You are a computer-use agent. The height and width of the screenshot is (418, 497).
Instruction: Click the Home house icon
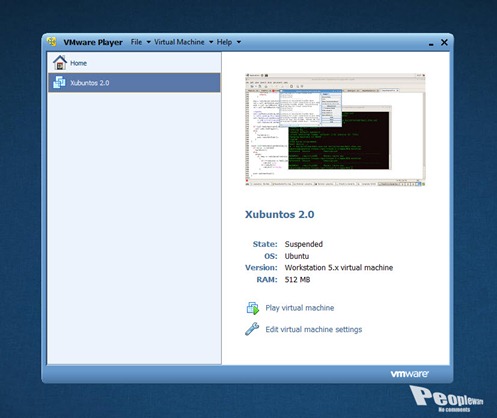point(60,62)
